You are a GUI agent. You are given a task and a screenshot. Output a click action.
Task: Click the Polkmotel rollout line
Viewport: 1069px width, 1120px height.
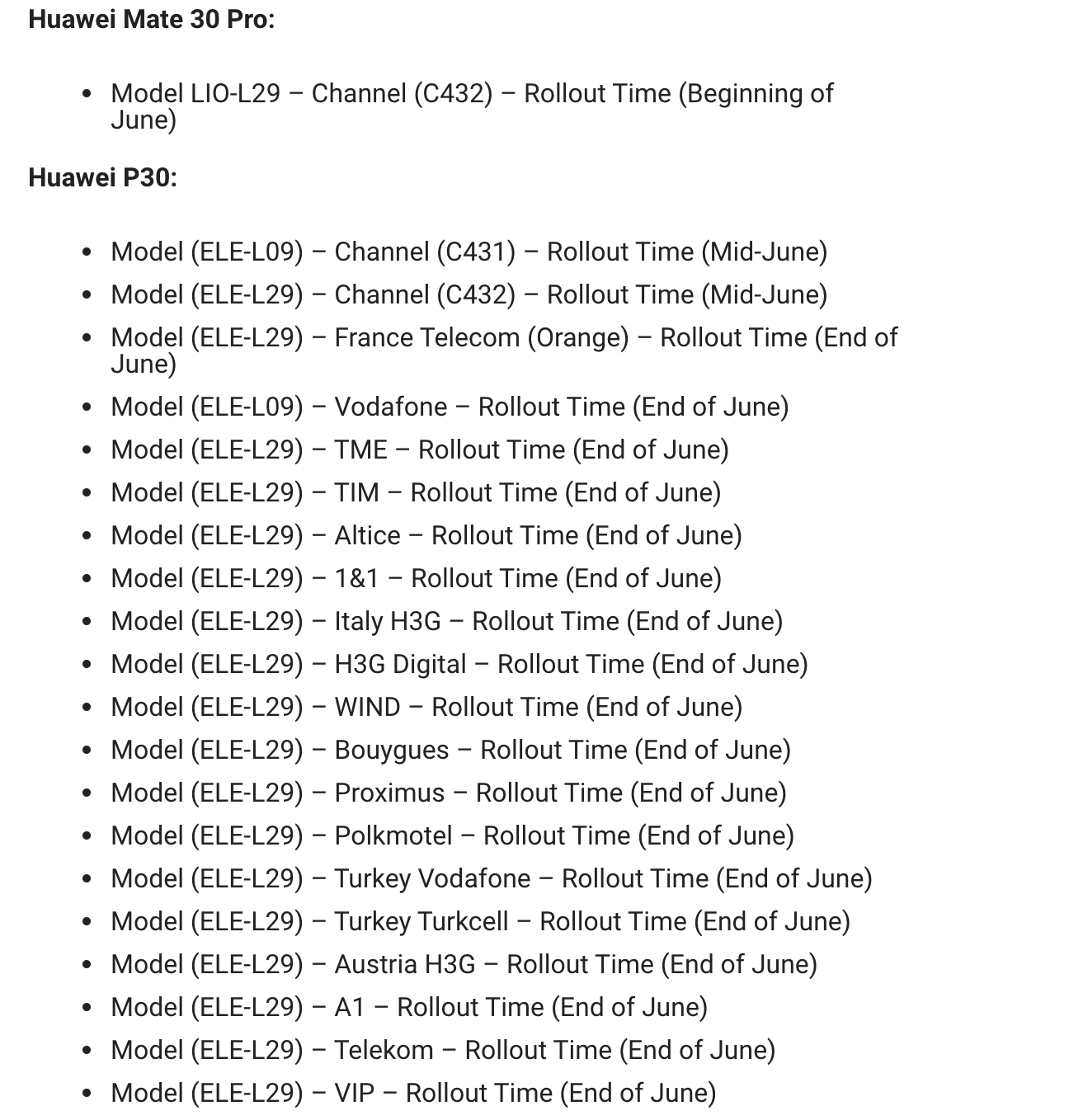452,835
